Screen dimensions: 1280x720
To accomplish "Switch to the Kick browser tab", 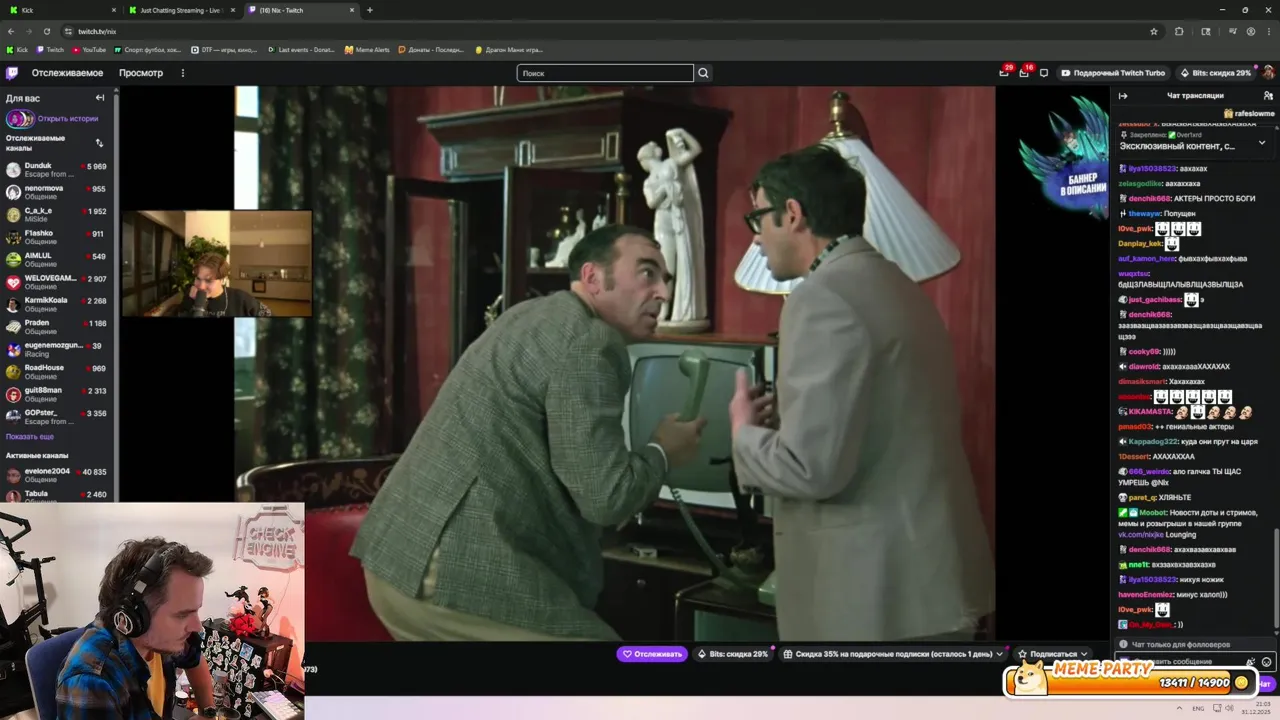I will tap(60, 10).
